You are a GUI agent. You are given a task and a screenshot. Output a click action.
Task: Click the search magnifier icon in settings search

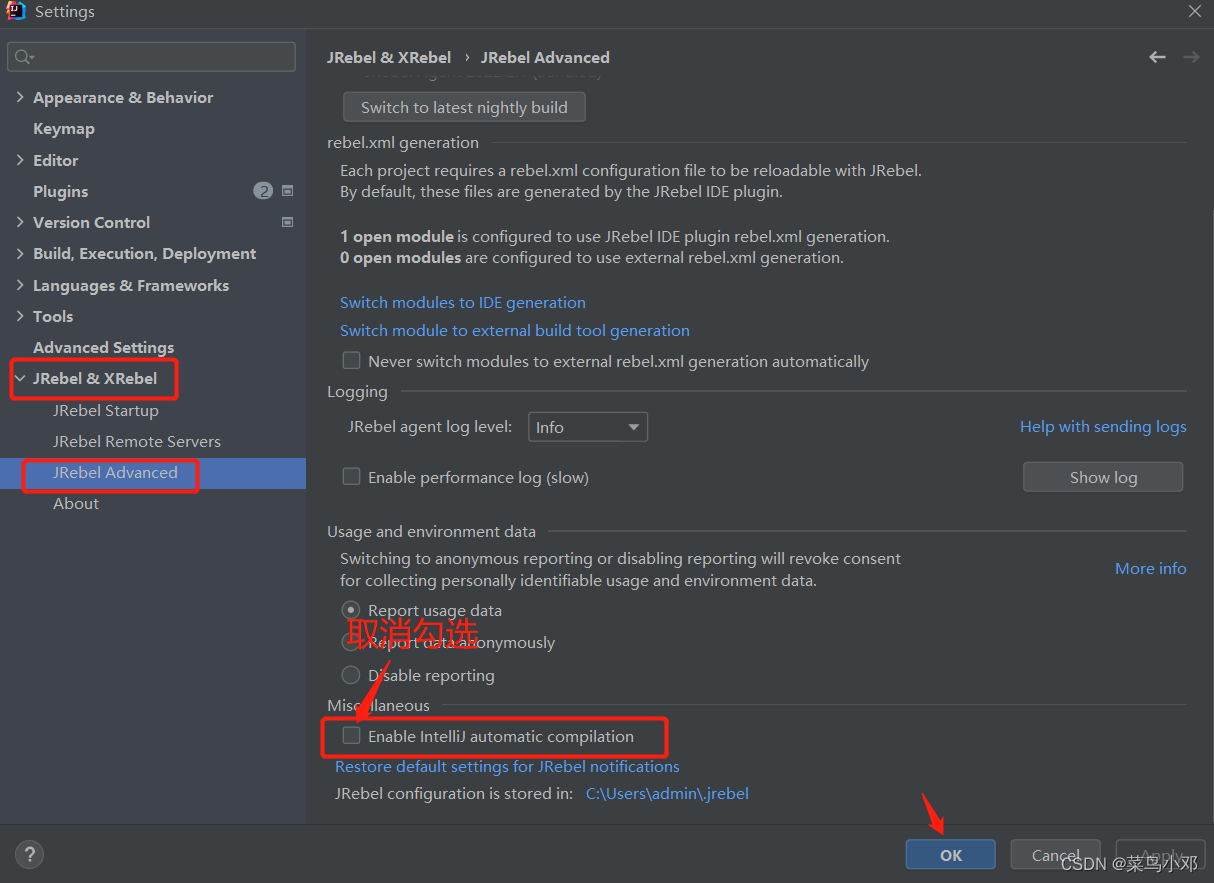coord(24,57)
